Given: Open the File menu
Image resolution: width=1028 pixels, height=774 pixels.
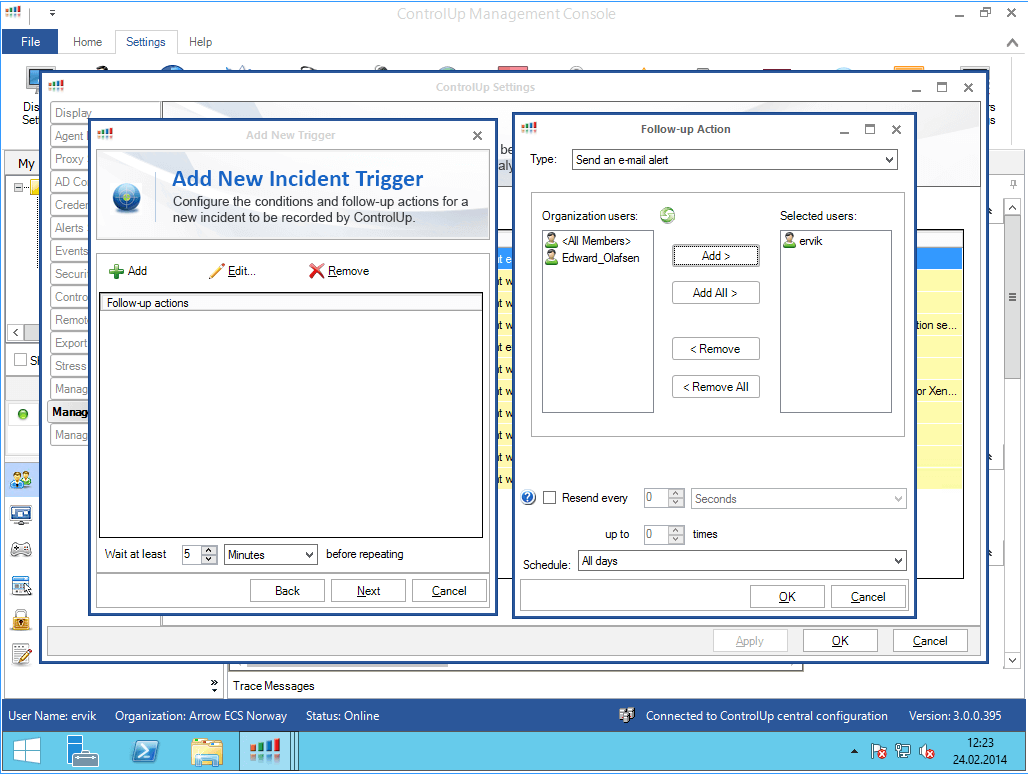Looking at the screenshot, I should pyautogui.click(x=30, y=42).
